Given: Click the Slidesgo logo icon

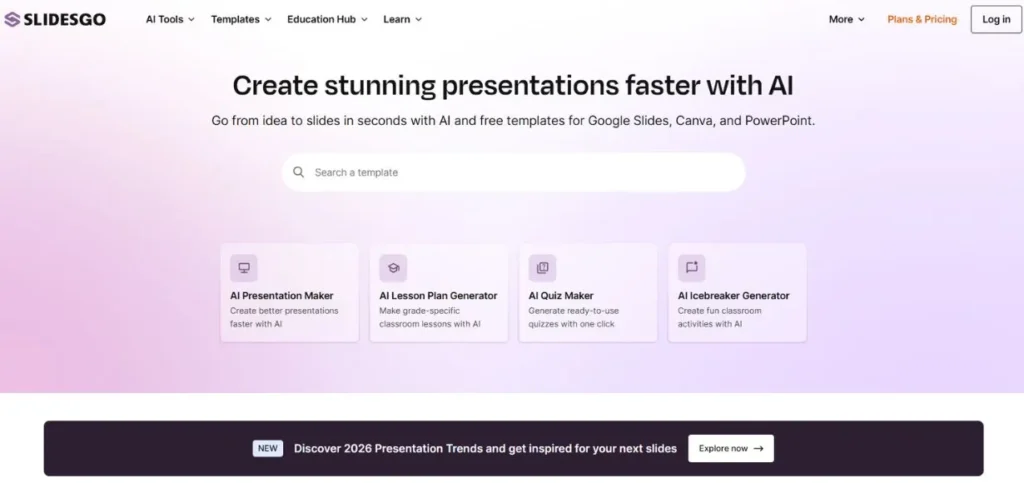Looking at the screenshot, I should coord(12,20).
